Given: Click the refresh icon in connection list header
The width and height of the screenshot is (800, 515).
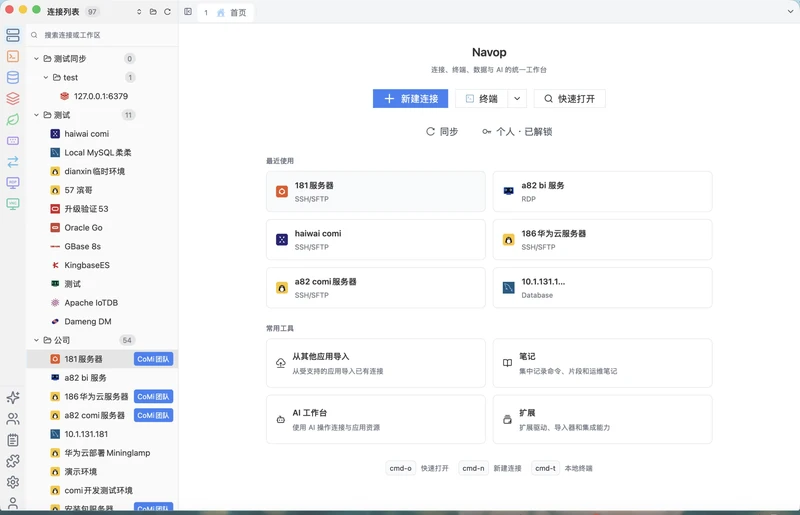Looking at the screenshot, I should [167, 11].
